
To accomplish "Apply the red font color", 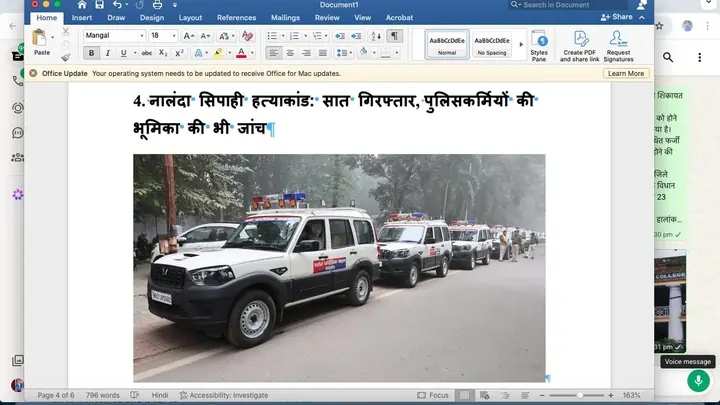I will point(241,53).
